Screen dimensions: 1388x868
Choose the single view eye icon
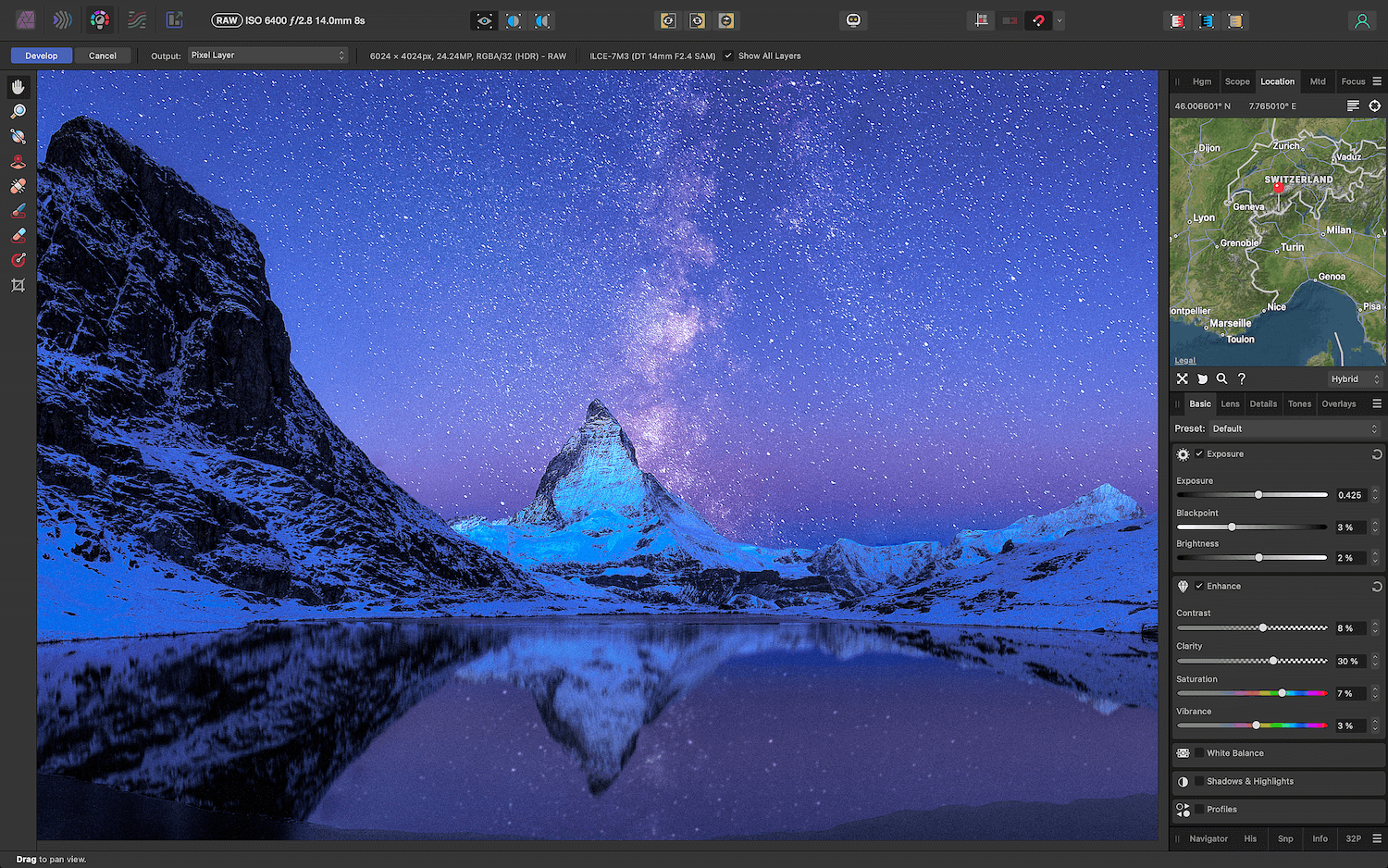click(x=484, y=20)
